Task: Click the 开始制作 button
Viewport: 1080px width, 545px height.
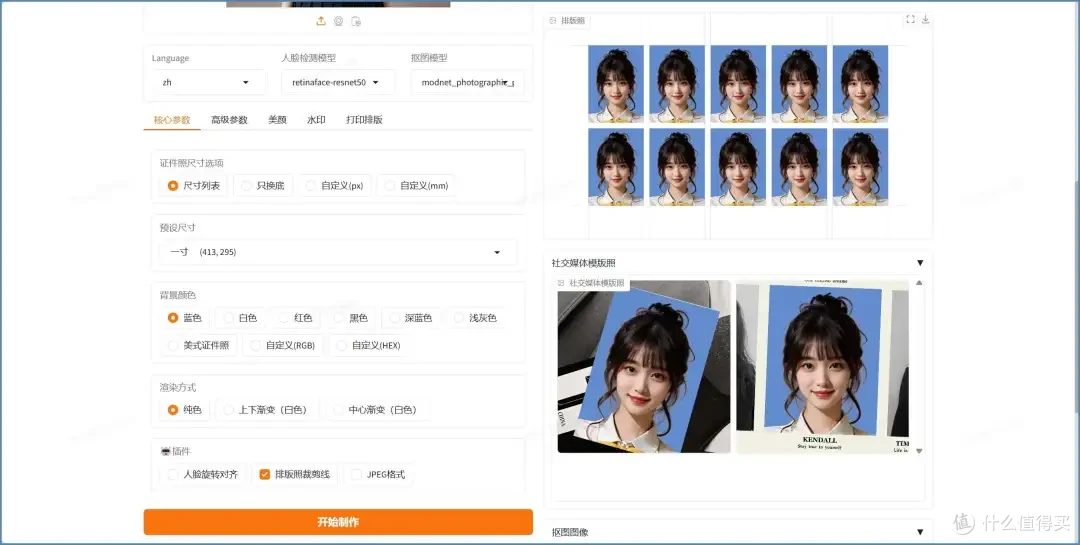Action: pos(338,522)
